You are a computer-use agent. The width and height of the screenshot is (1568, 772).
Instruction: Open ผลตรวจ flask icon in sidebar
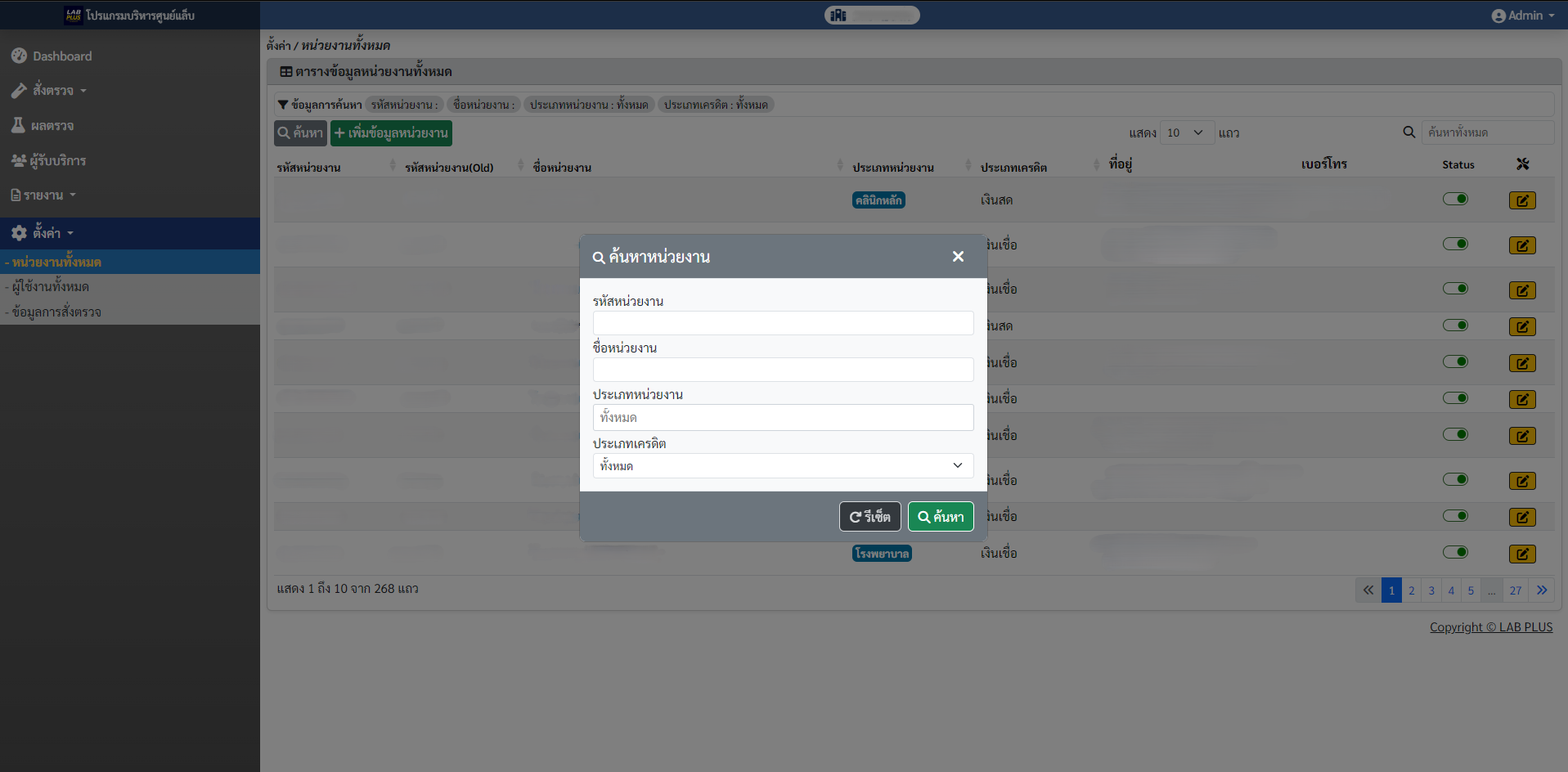(x=18, y=125)
